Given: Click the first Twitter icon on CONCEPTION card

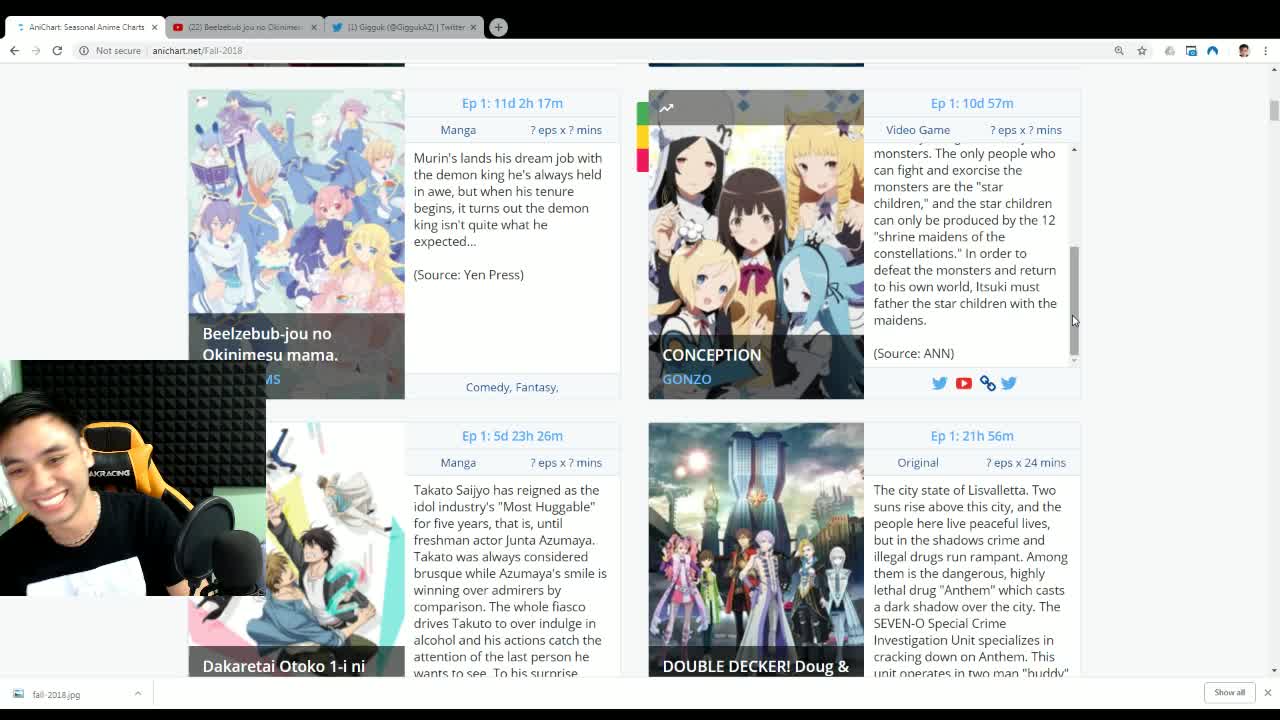Looking at the screenshot, I should [x=939, y=383].
